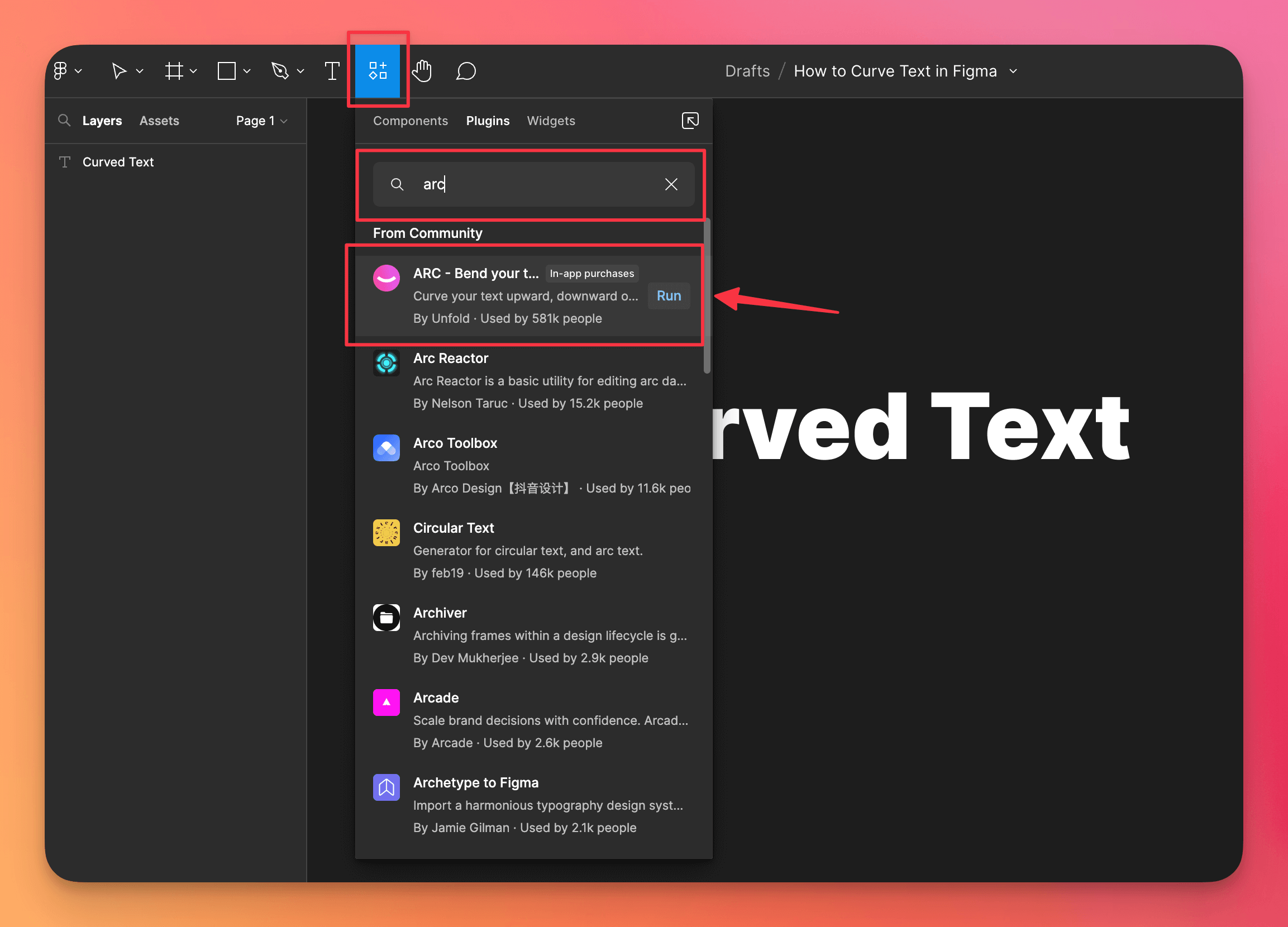Screen dimensions: 1288x927
Task: Select the Pen tool
Action: (281, 70)
